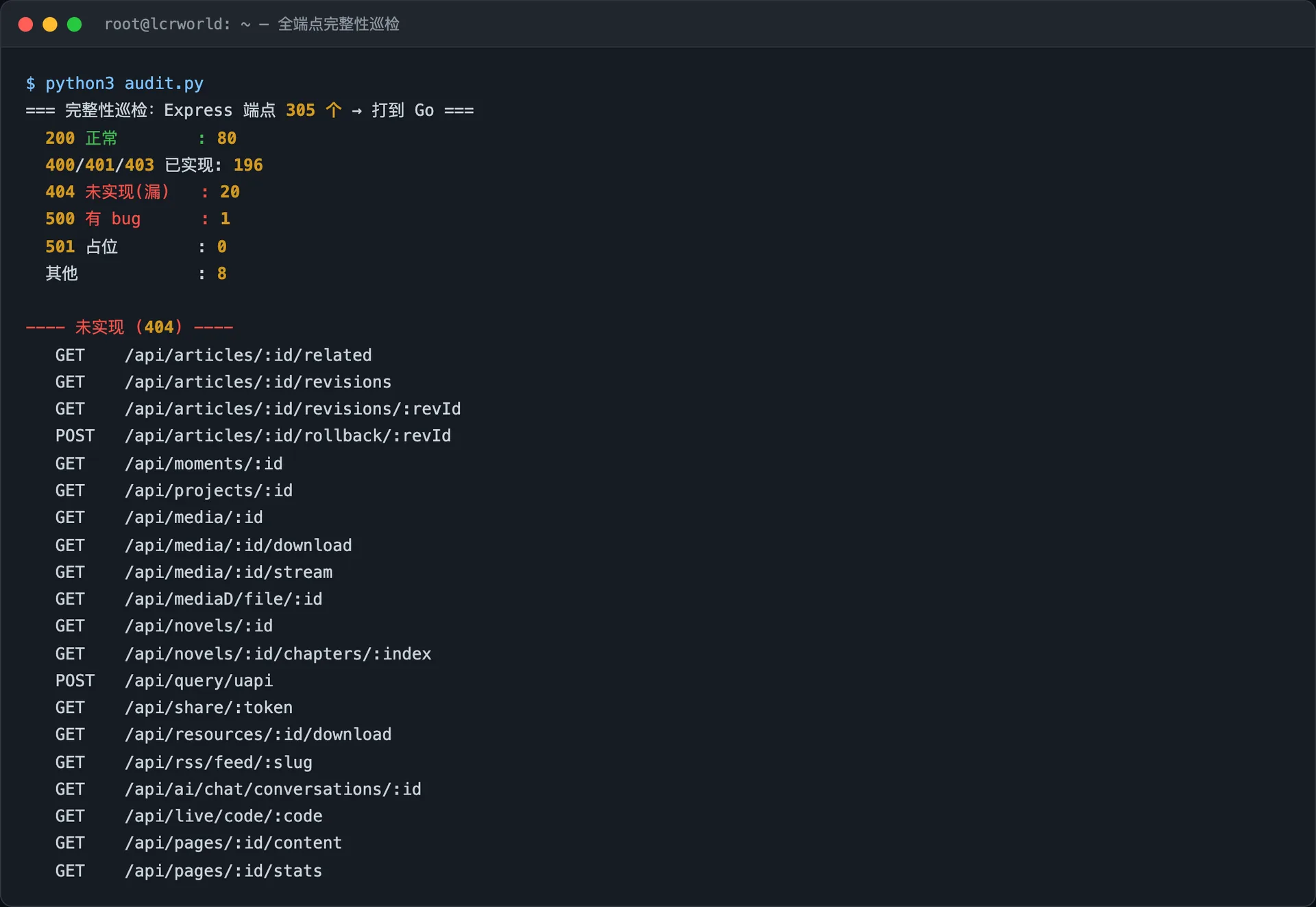Viewport: 1316px width, 907px height.
Task: Click '/api/share/:token' path
Action: (208, 708)
